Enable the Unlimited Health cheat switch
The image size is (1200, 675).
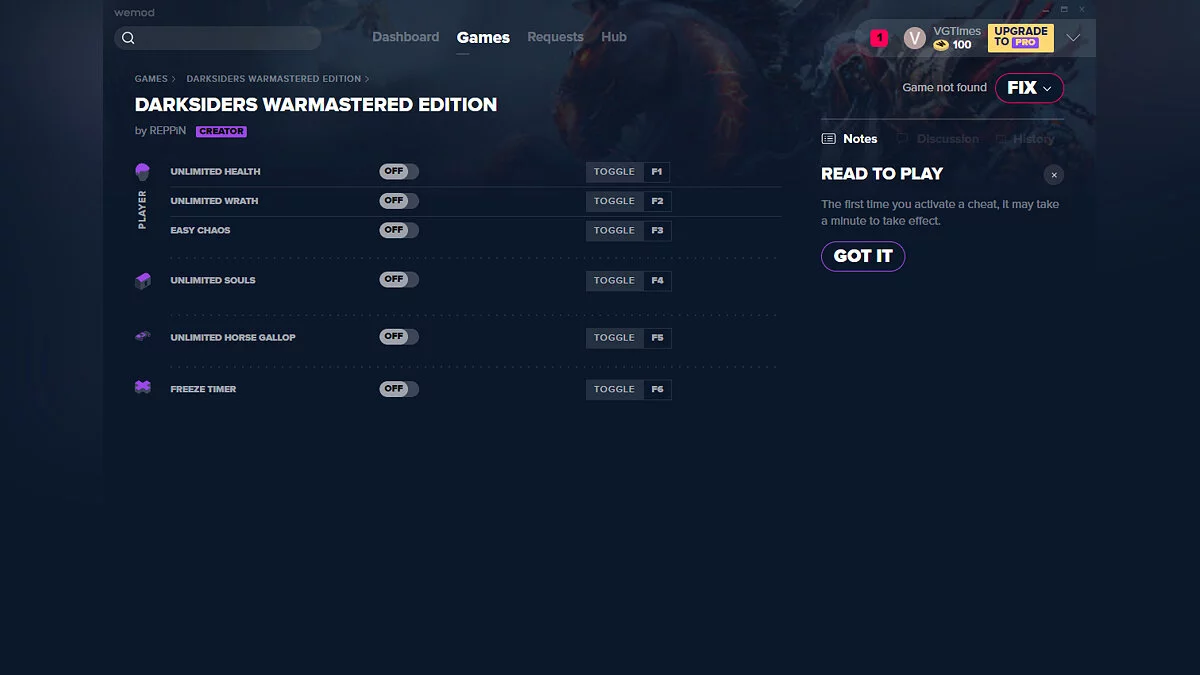[x=398, y=171]
